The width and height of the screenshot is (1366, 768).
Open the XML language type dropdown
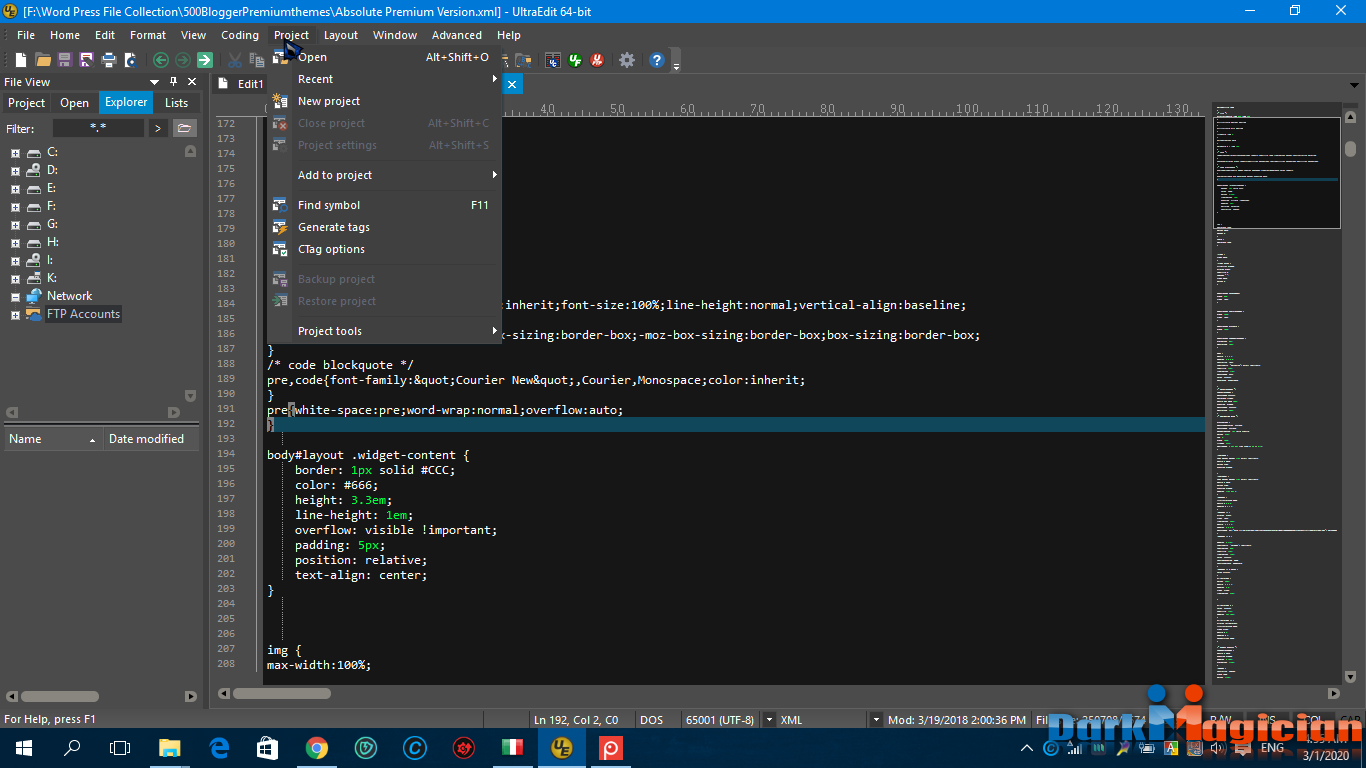coord(876,720)
